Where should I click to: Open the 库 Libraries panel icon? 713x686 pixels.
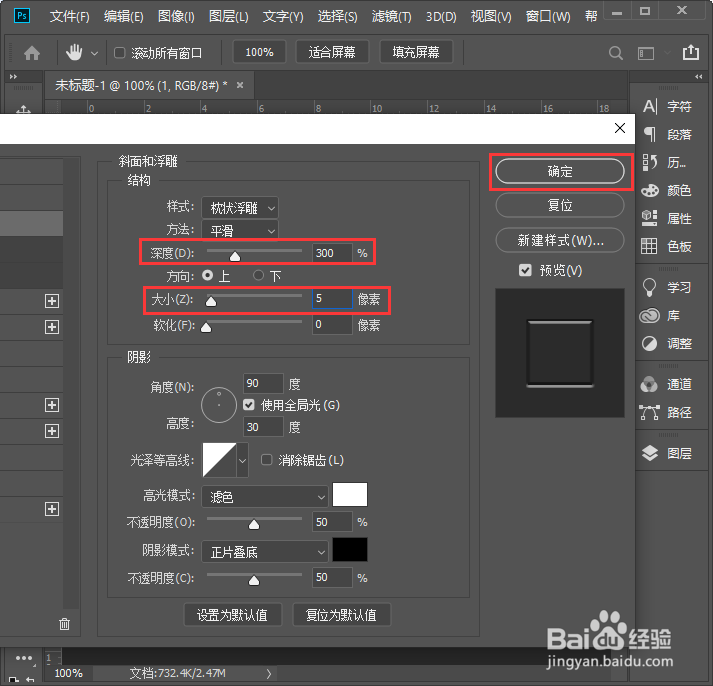click(649, 315)
